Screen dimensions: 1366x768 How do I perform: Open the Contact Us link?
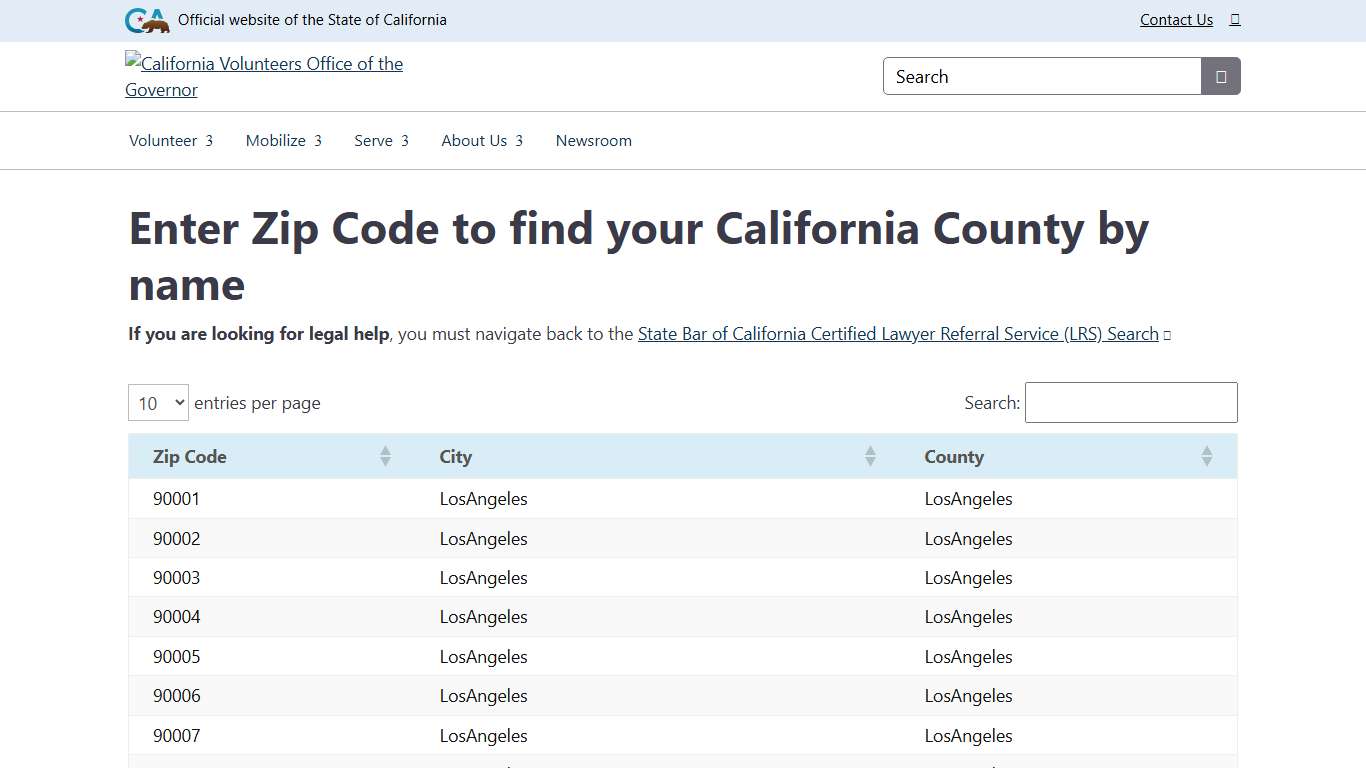click(1176, 20)
